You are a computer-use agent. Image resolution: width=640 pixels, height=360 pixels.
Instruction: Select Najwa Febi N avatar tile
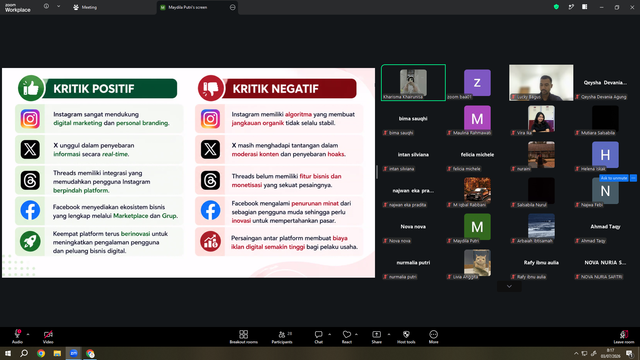tap(605, 191)
